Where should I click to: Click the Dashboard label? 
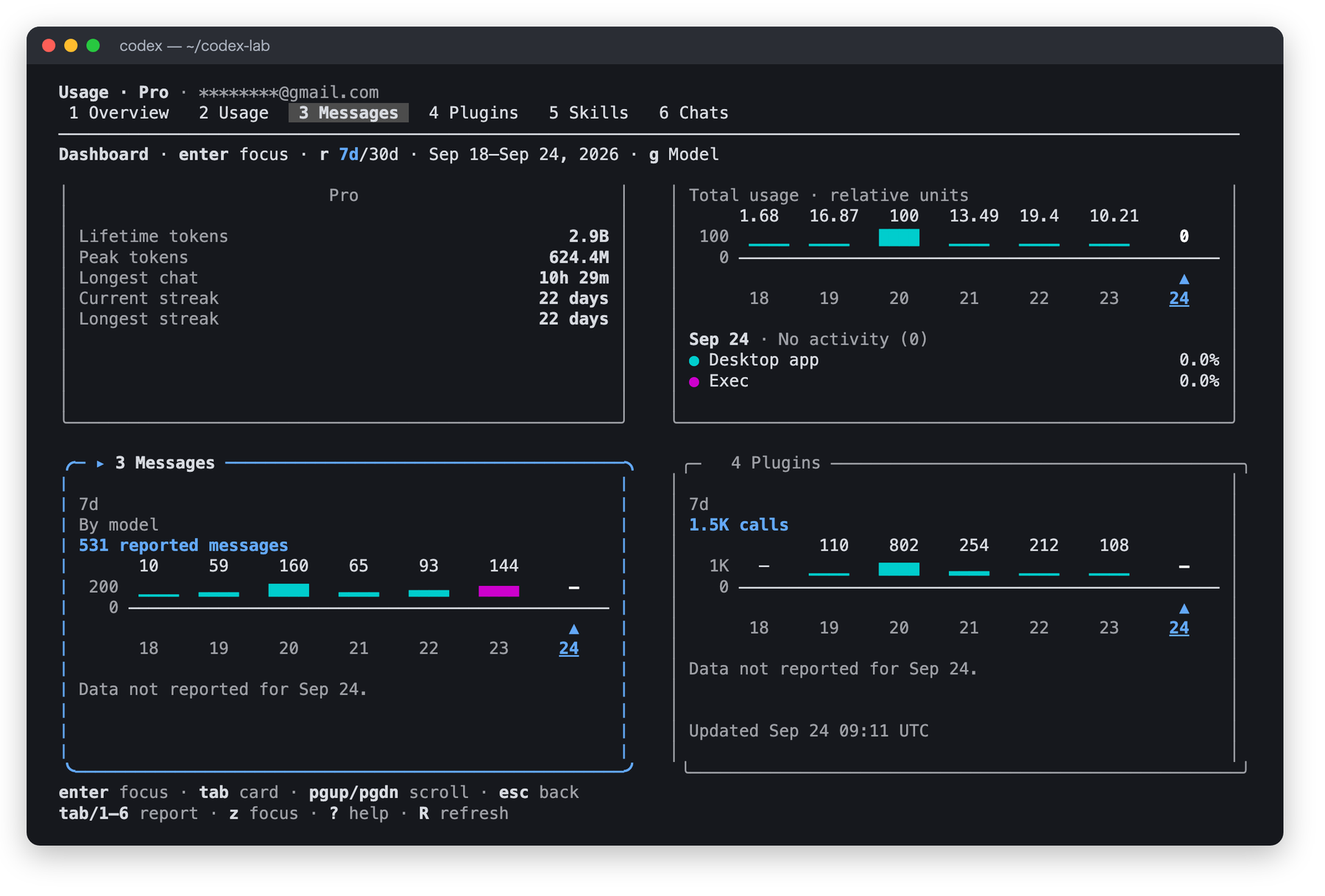(104, 155)
